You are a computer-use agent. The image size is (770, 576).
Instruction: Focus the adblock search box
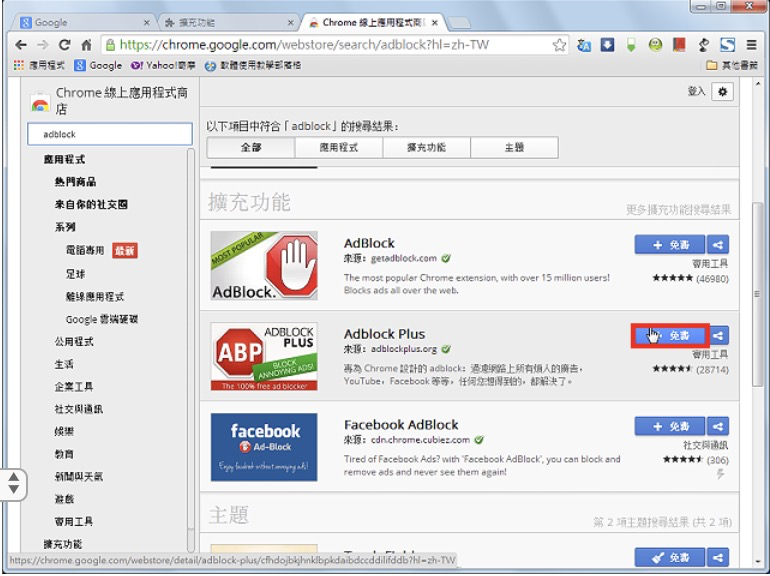click(x=110, y=134)
